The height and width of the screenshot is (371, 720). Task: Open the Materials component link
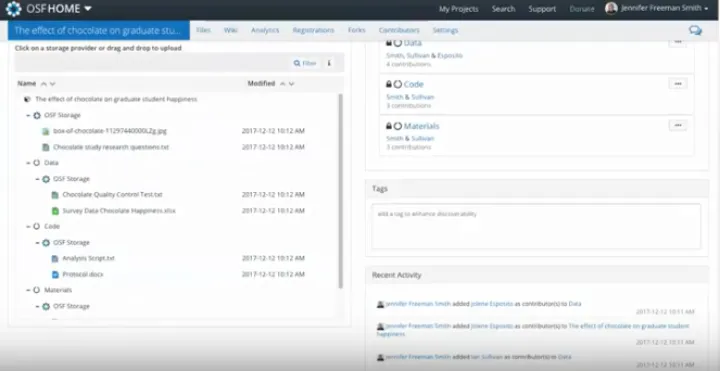click(x=422, y=126)
